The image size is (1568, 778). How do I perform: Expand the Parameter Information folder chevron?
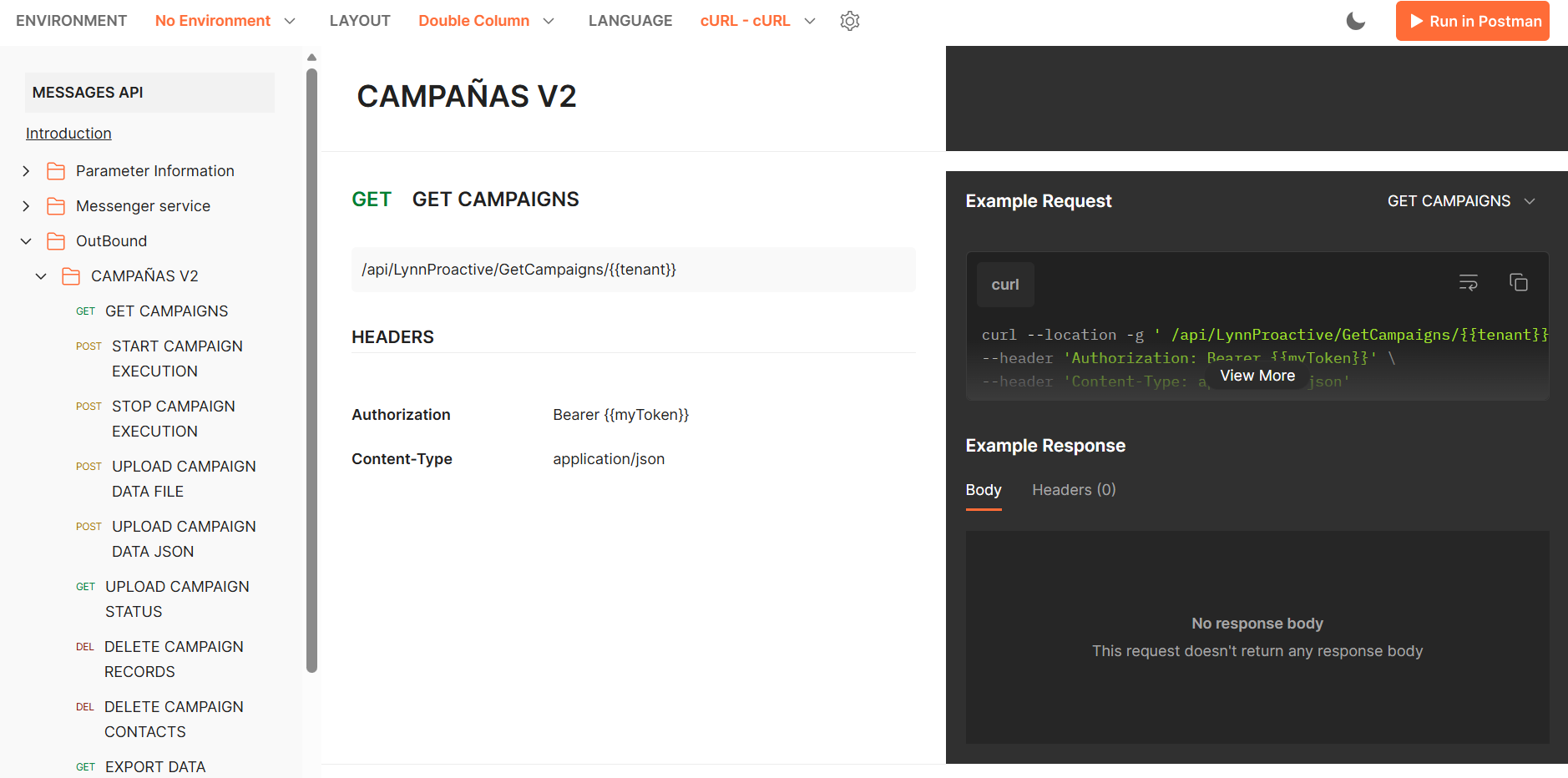pyautogui.click(x=26, y=171)
